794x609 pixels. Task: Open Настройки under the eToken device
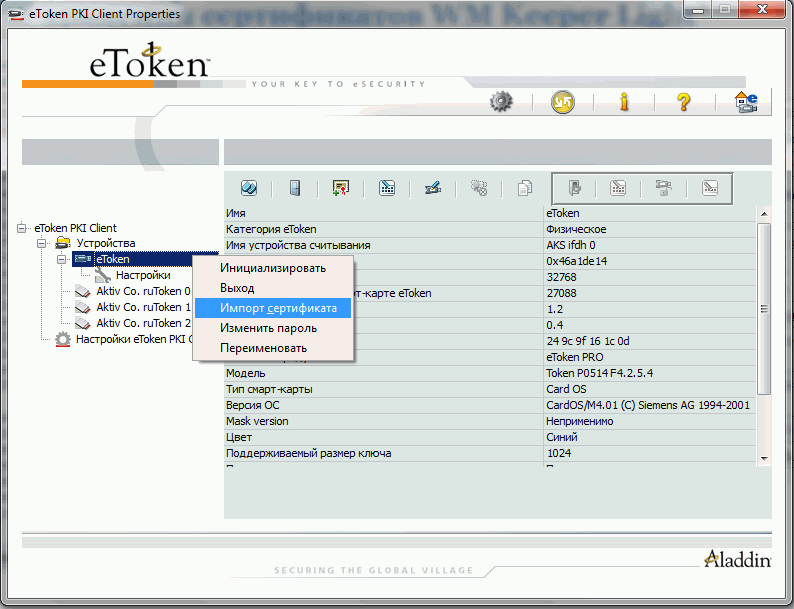[142, 275]
